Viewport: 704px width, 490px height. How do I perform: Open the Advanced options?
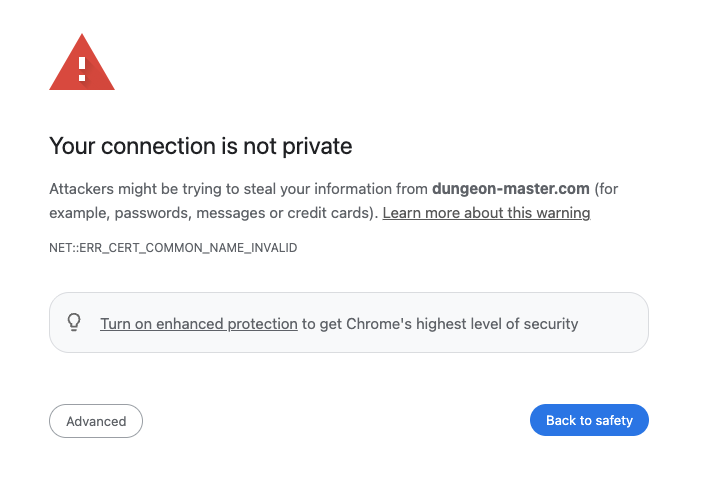point(96,421)
